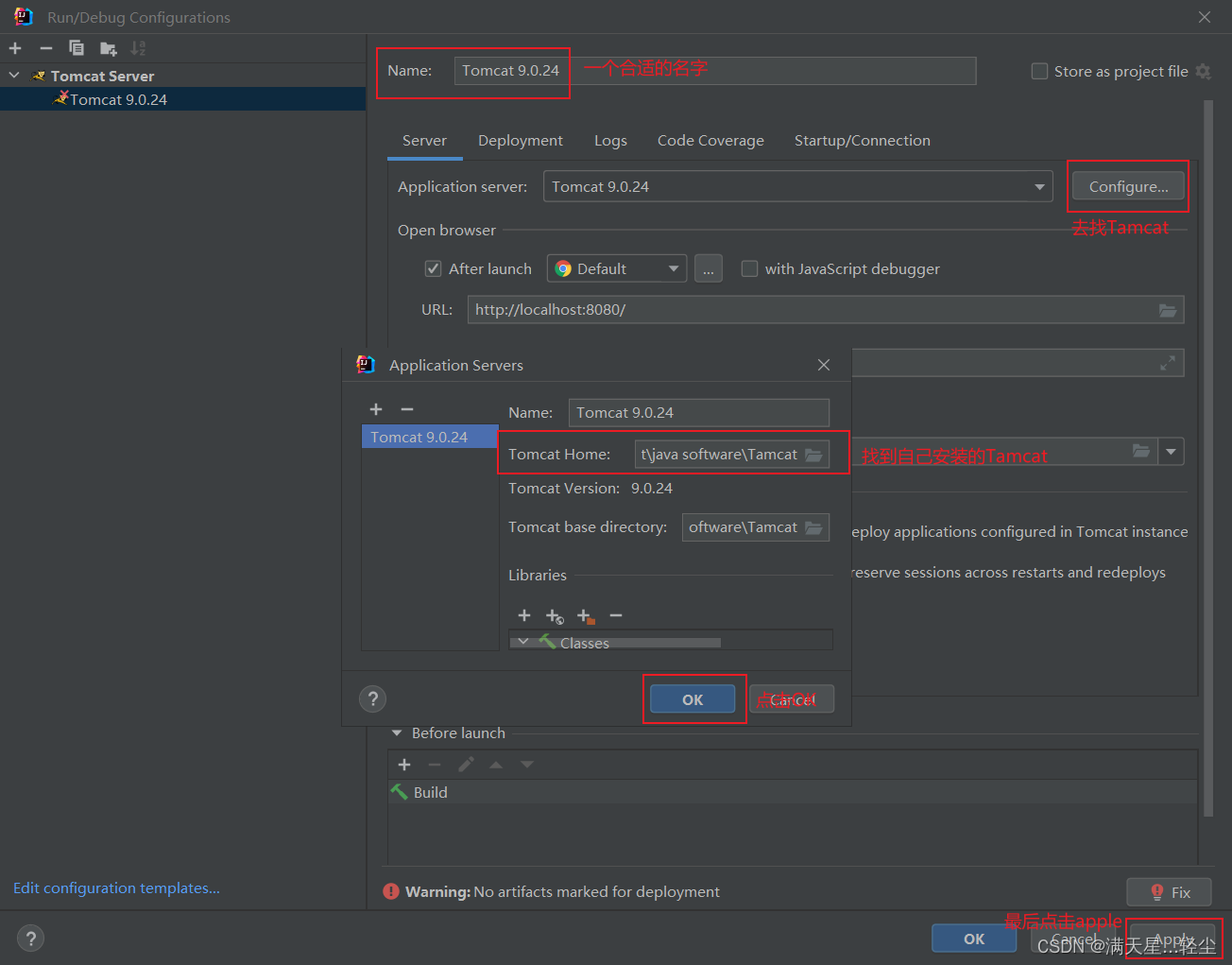
Task: Open Edit configuration templates link
Action: (116, 888)
